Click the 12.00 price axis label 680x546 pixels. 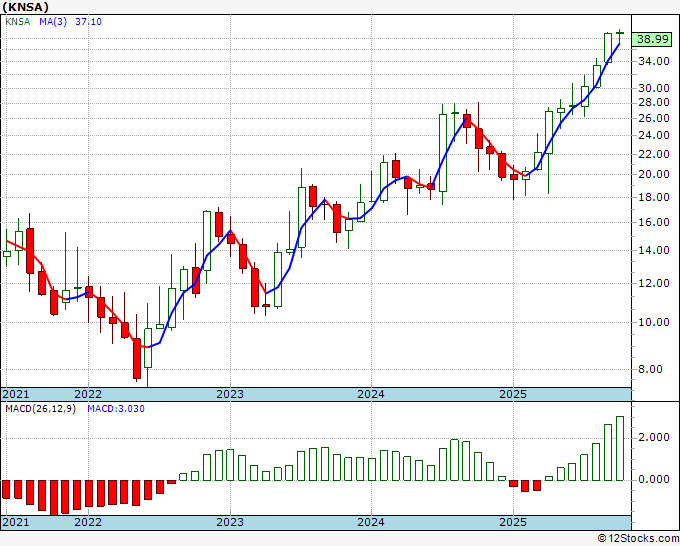654,283
